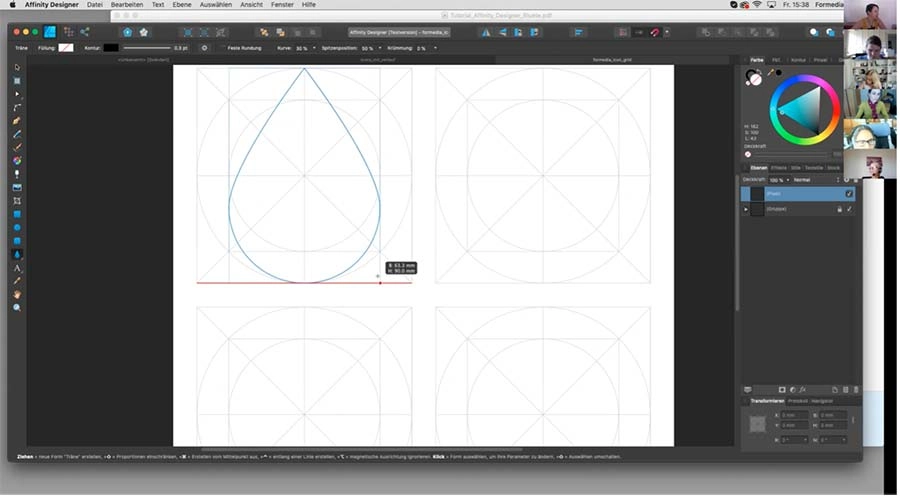Screen dimensions: 900x496
Task: Select the Transparency wine glass tool
Action: (x=17, y=174)
